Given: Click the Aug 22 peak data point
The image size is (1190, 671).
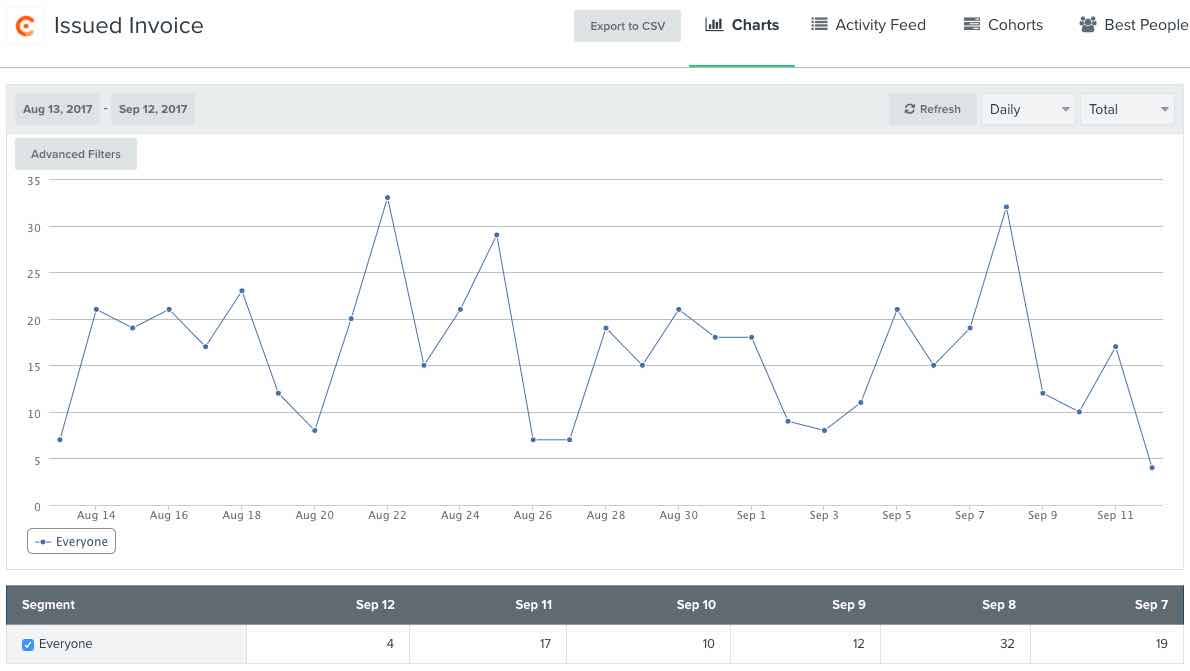Looking at the screenshot, I should pos(388,197).
